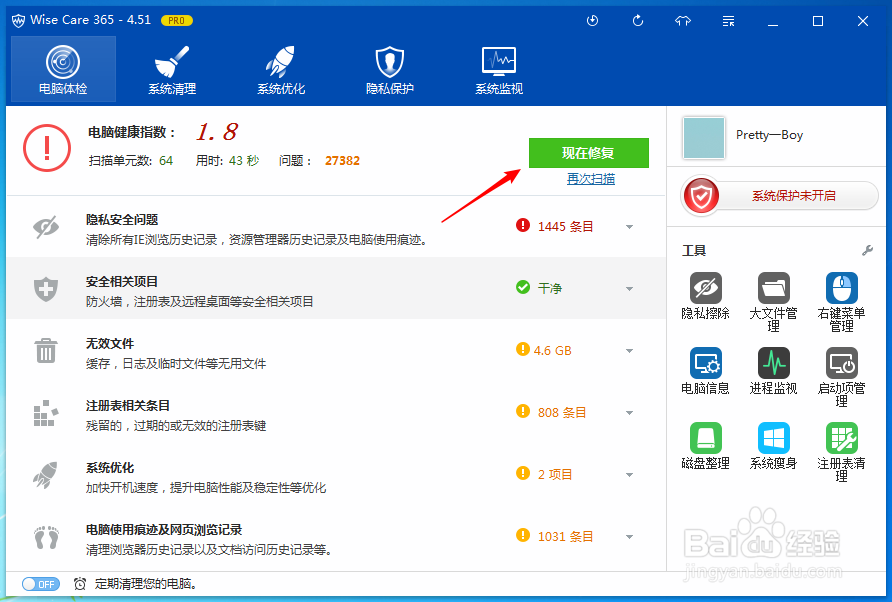Expand the 注册表相关条目 row dropdown

pyautogui.click(x=629, y=413)
